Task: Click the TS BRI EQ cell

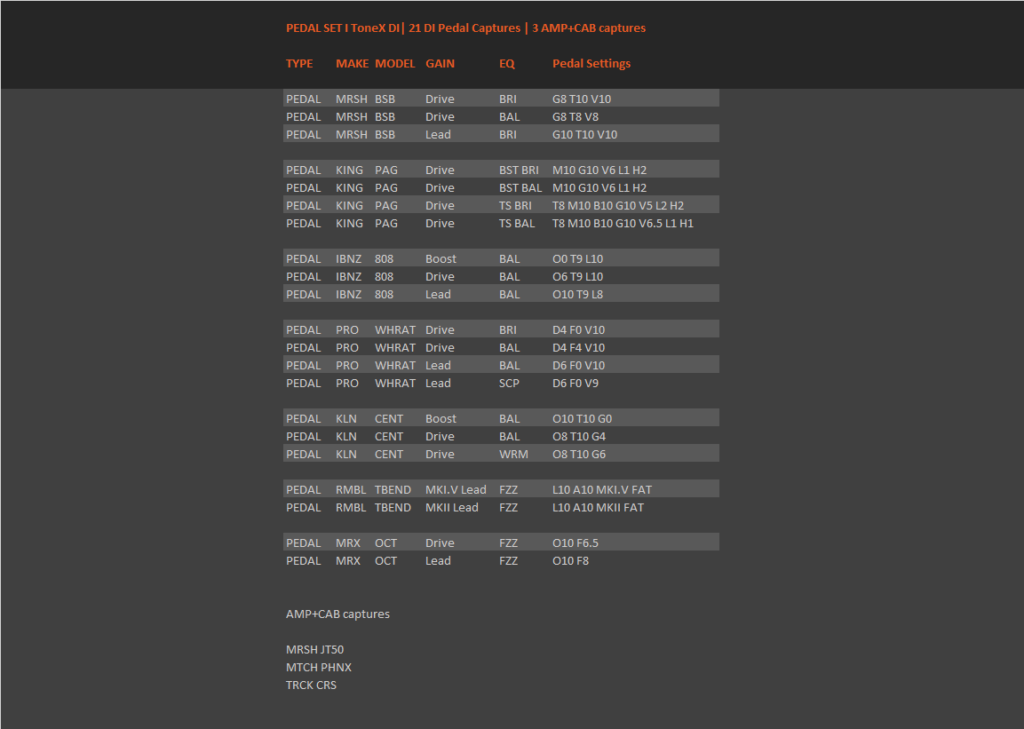Action: 515,205
